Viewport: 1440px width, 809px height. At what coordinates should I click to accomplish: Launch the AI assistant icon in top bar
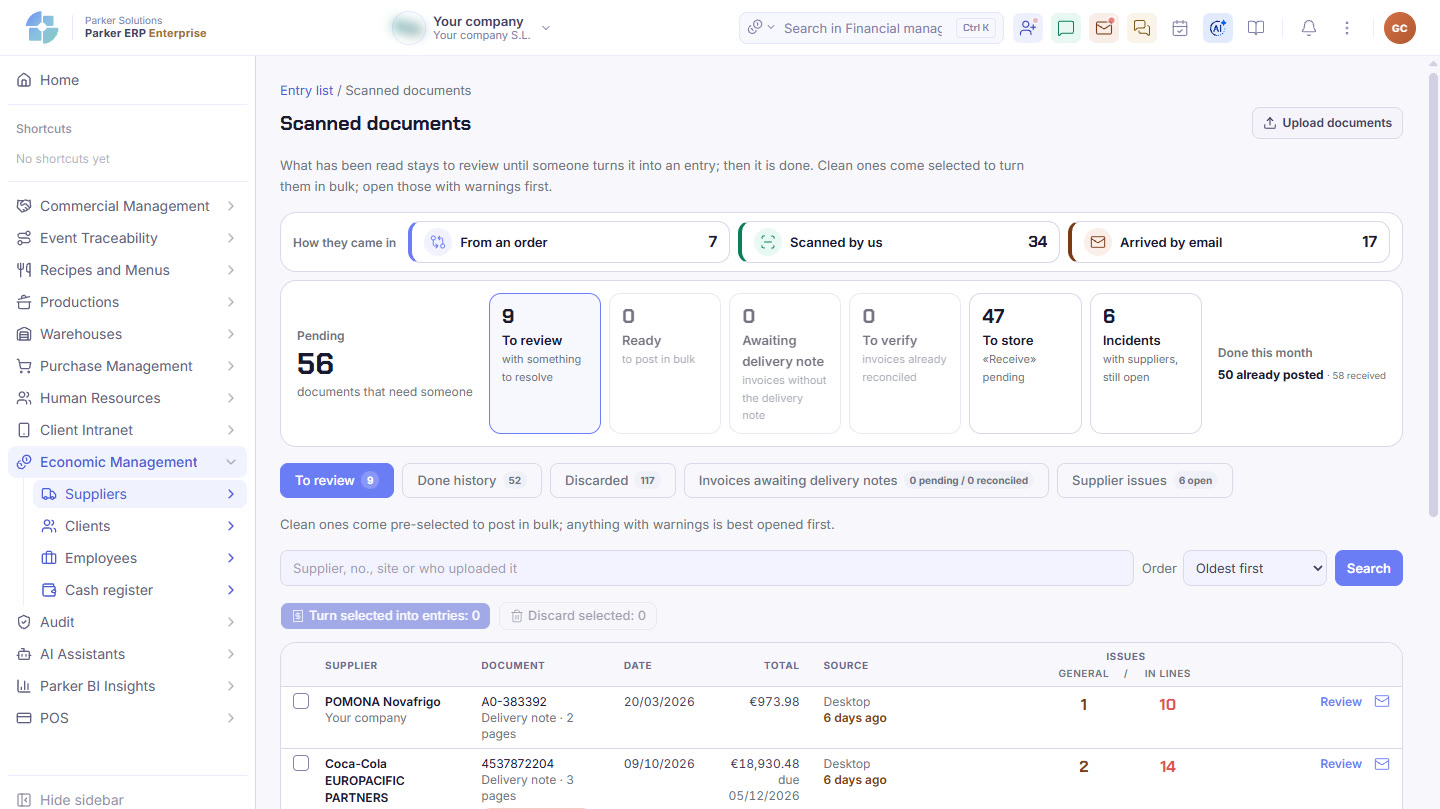tap(1218, 28)
